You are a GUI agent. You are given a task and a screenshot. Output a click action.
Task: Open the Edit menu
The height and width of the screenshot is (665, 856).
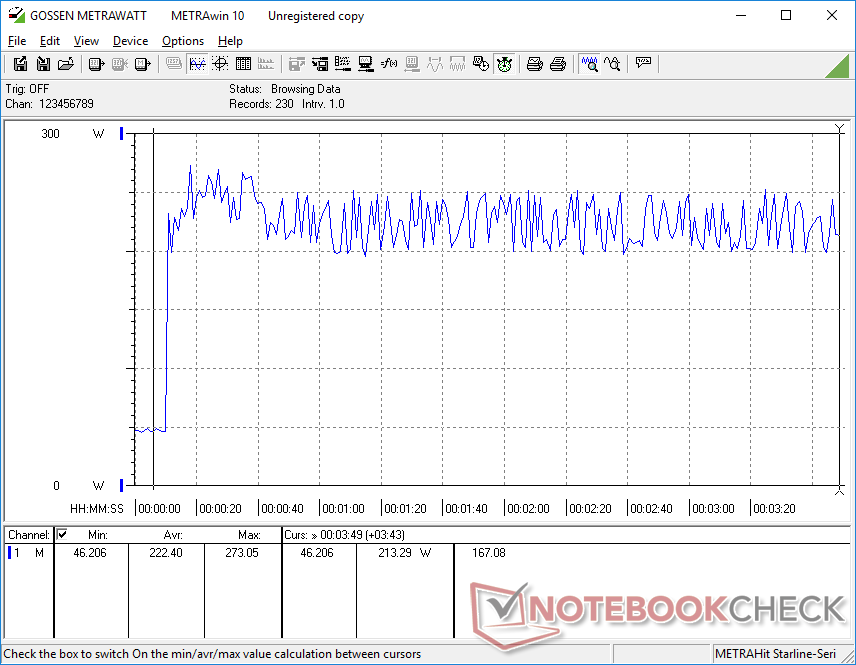click(x=50, y=41)
